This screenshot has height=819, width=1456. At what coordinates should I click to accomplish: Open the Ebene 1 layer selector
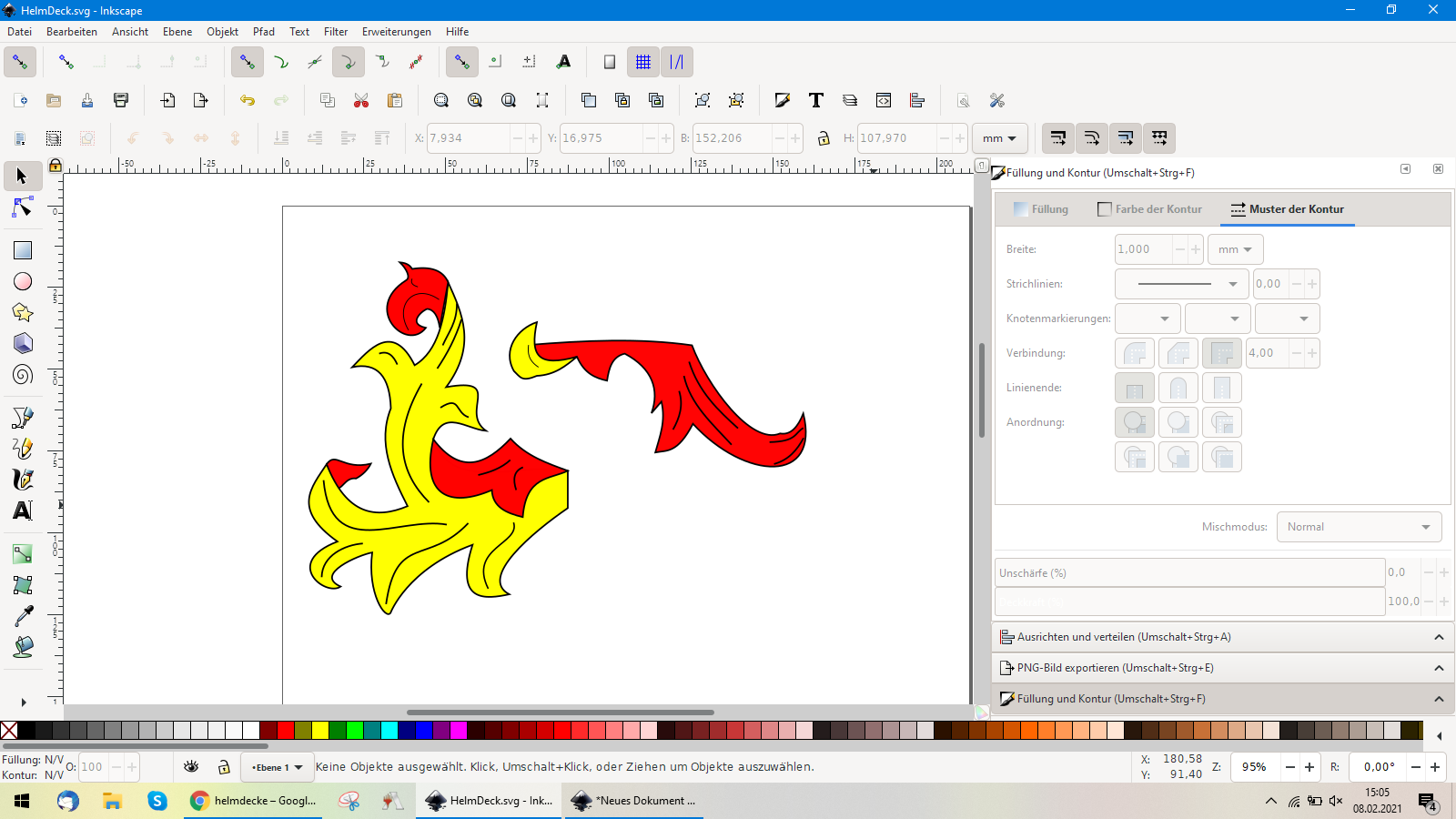278,767
